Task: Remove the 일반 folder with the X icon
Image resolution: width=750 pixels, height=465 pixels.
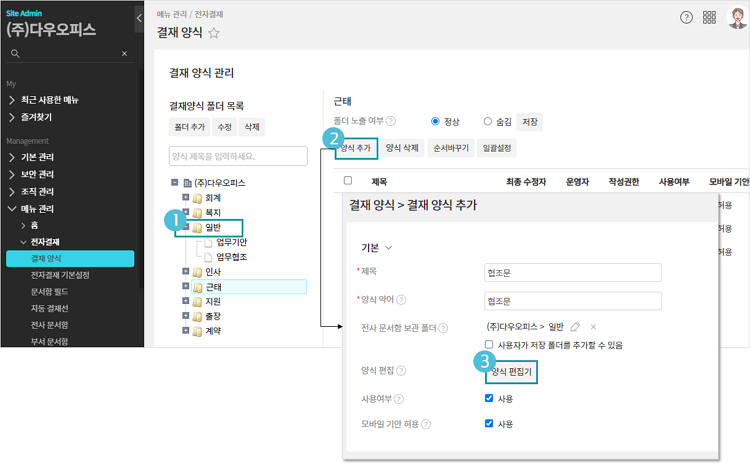Action: point(593,327)
